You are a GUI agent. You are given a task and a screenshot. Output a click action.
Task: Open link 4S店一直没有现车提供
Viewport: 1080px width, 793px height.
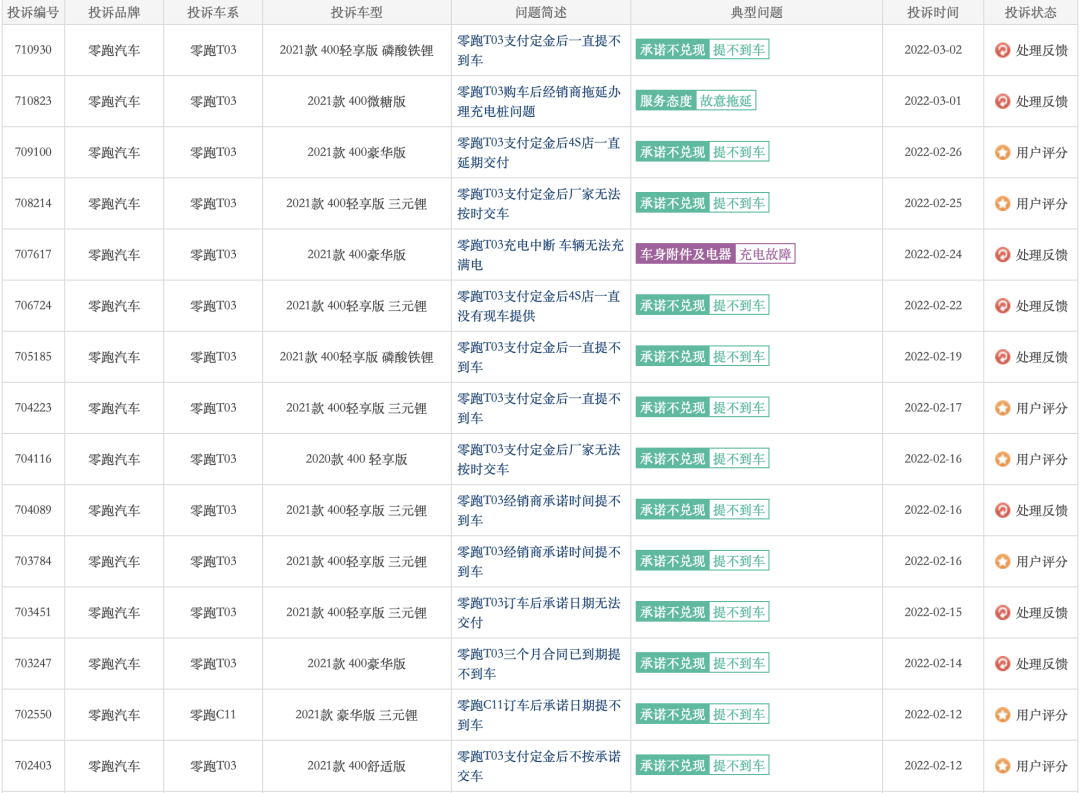pos(539,306)
